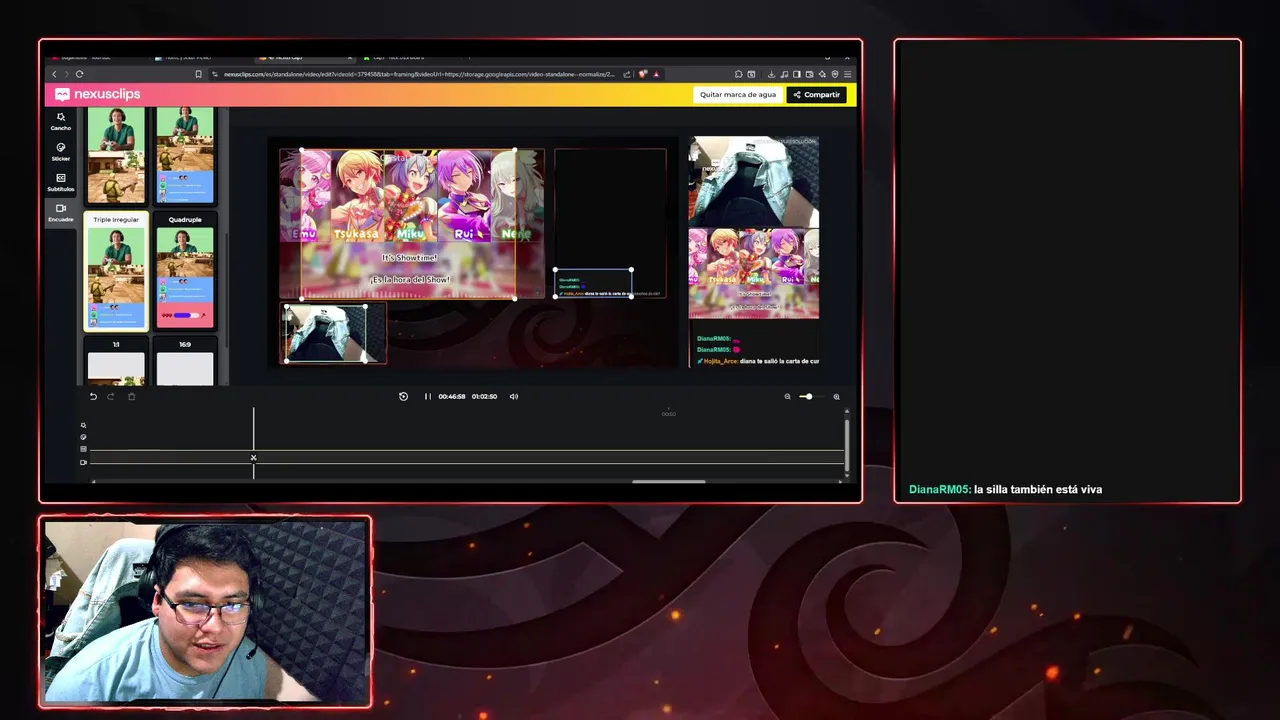Go forward in browser
The image size is (1280, 720).
pyautogui.click(x=66, y=74)
